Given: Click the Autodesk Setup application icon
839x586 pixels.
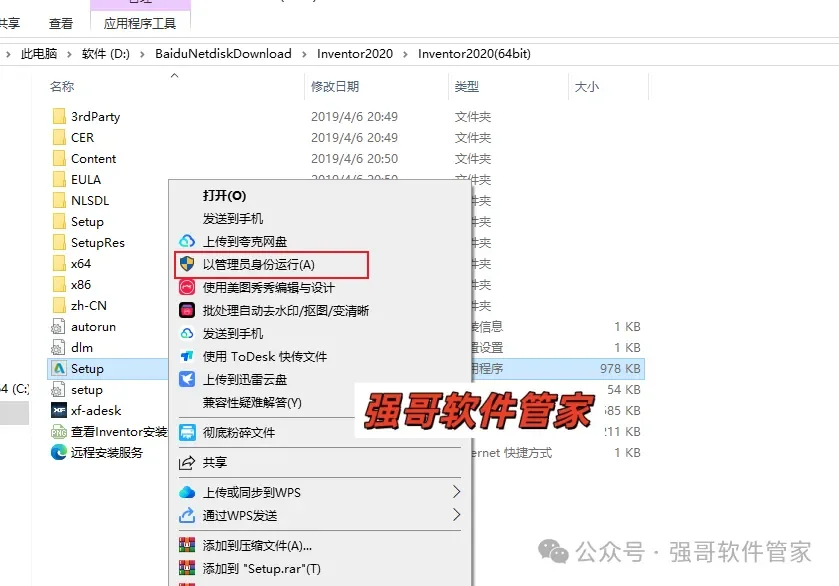Looking at the screenshot, I should 58,369.
